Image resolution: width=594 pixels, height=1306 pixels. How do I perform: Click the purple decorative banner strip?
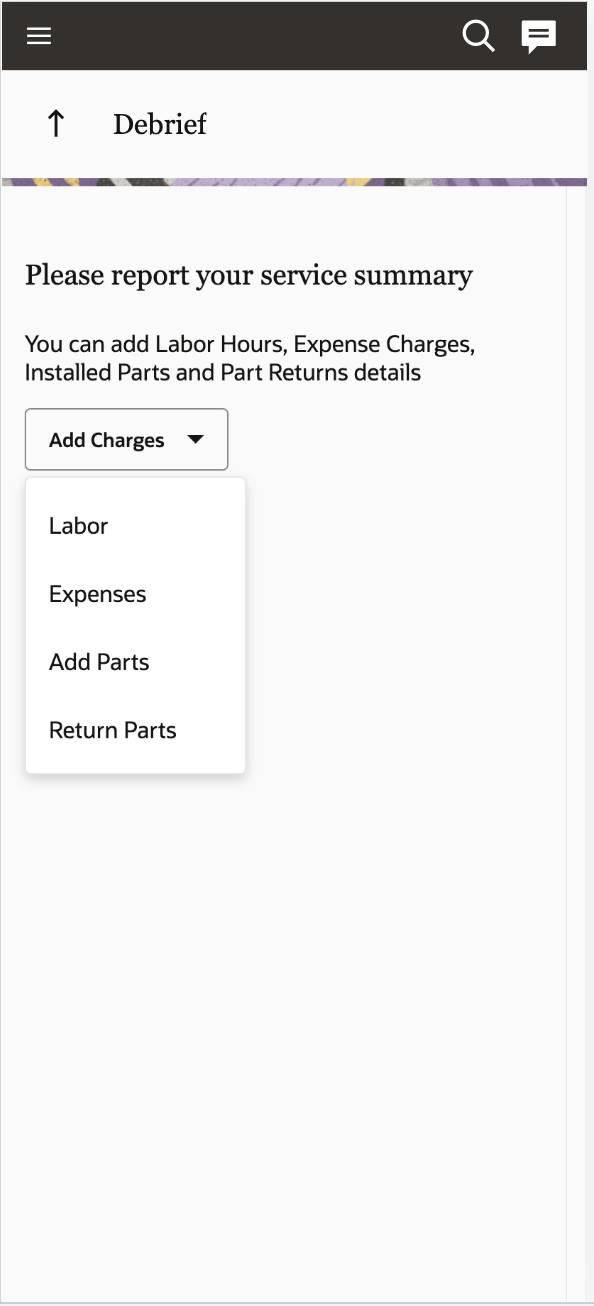pos(294,182)
